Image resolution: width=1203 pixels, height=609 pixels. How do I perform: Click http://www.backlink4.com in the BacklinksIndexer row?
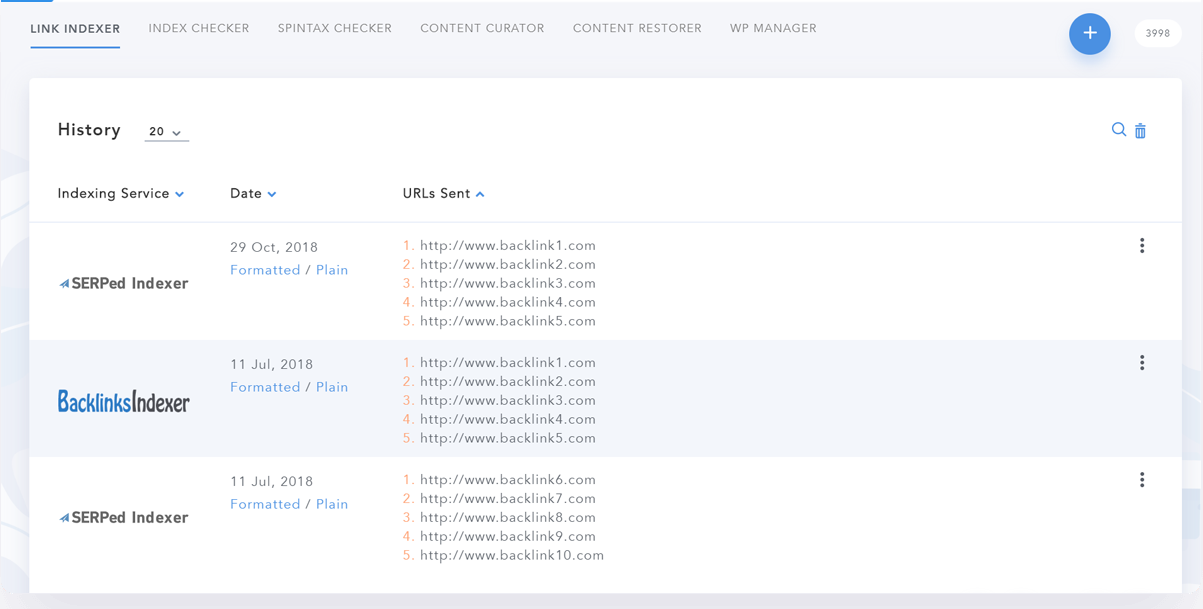[x=508, y=420]
